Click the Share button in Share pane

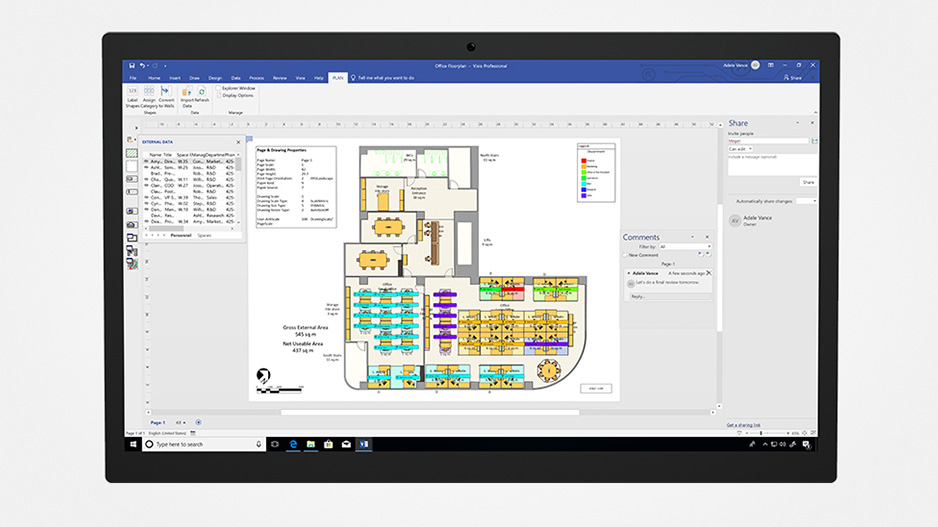[807, 182]
